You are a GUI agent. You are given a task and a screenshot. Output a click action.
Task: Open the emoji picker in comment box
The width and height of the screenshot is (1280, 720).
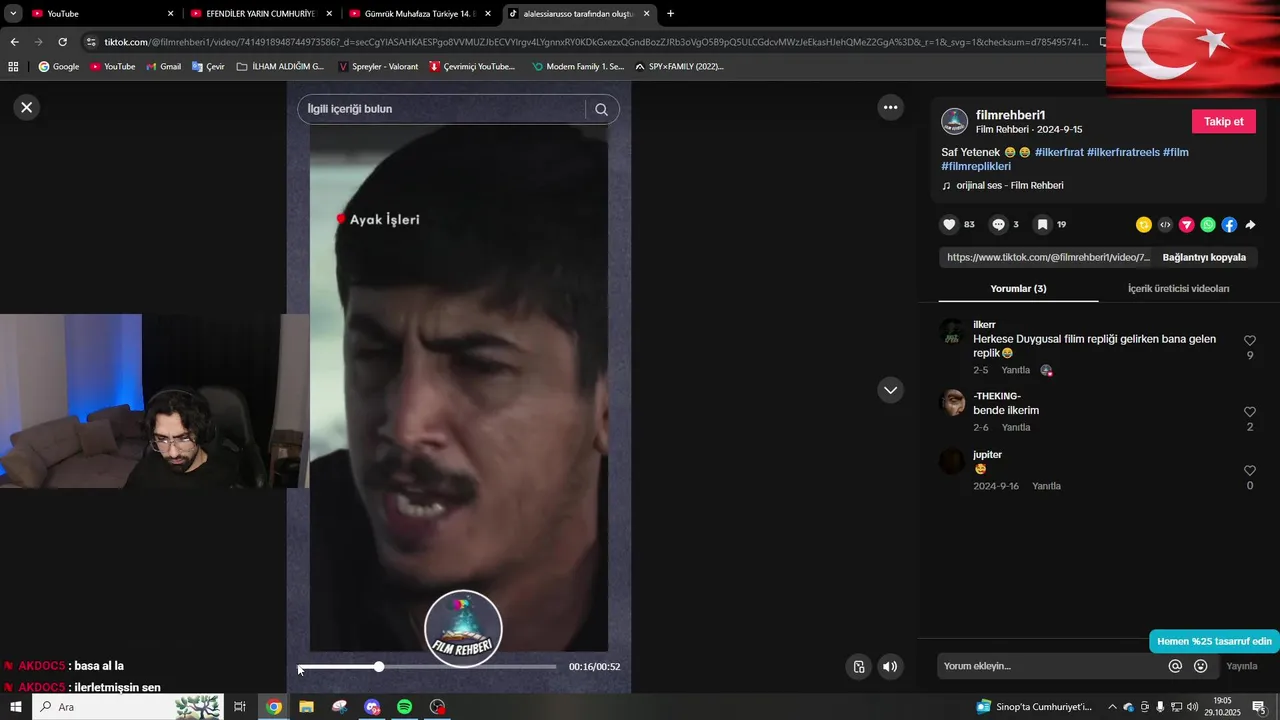(1201, 666)
